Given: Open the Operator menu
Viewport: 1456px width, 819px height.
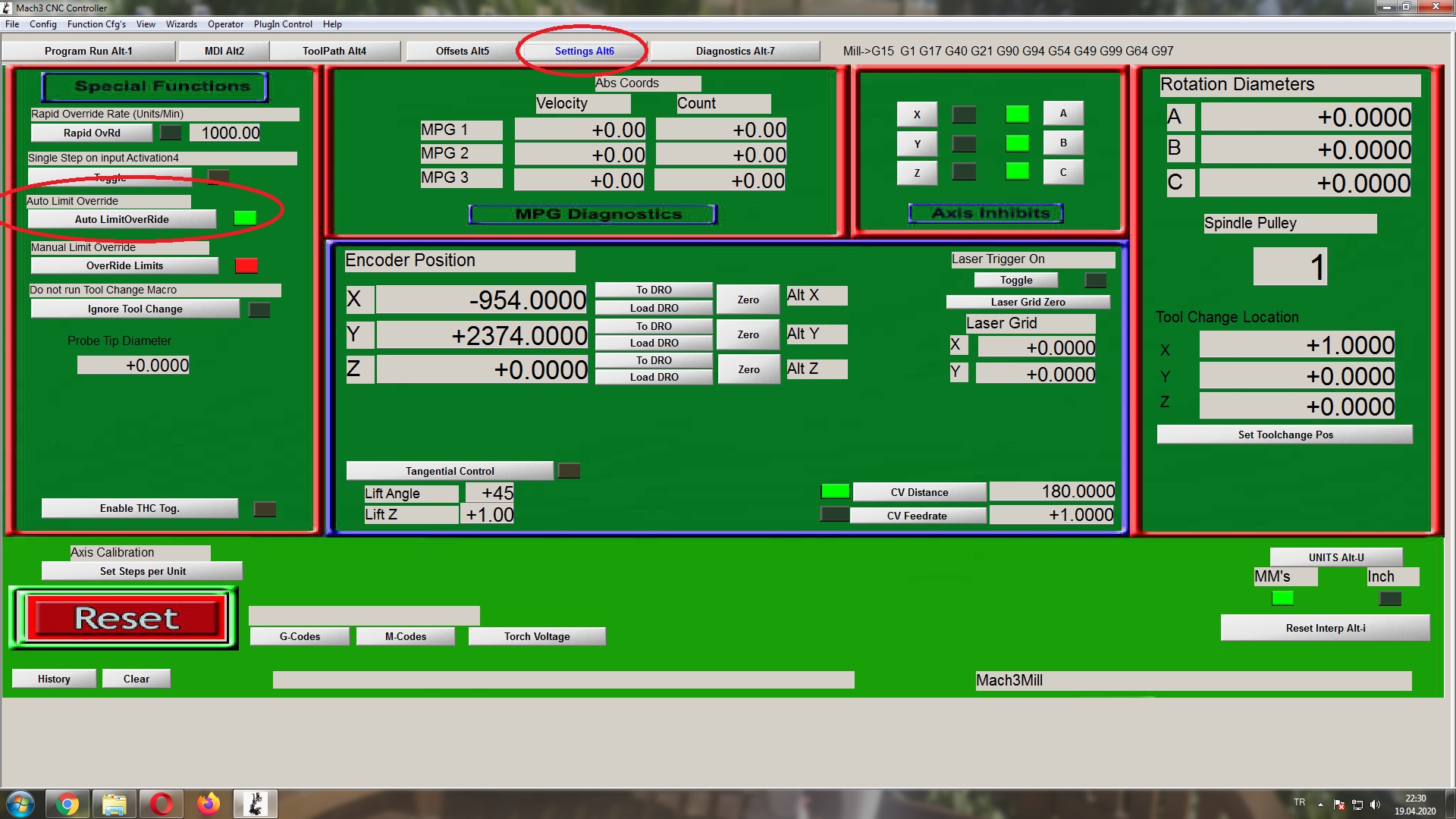Looking at the screenshot, I should [225, 24].
